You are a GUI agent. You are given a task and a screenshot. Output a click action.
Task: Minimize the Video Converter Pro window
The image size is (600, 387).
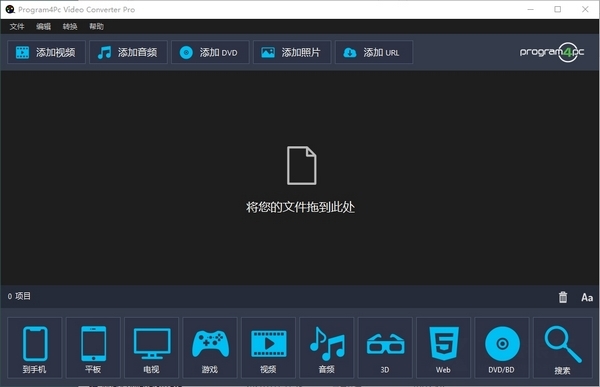tap(530, 9)
